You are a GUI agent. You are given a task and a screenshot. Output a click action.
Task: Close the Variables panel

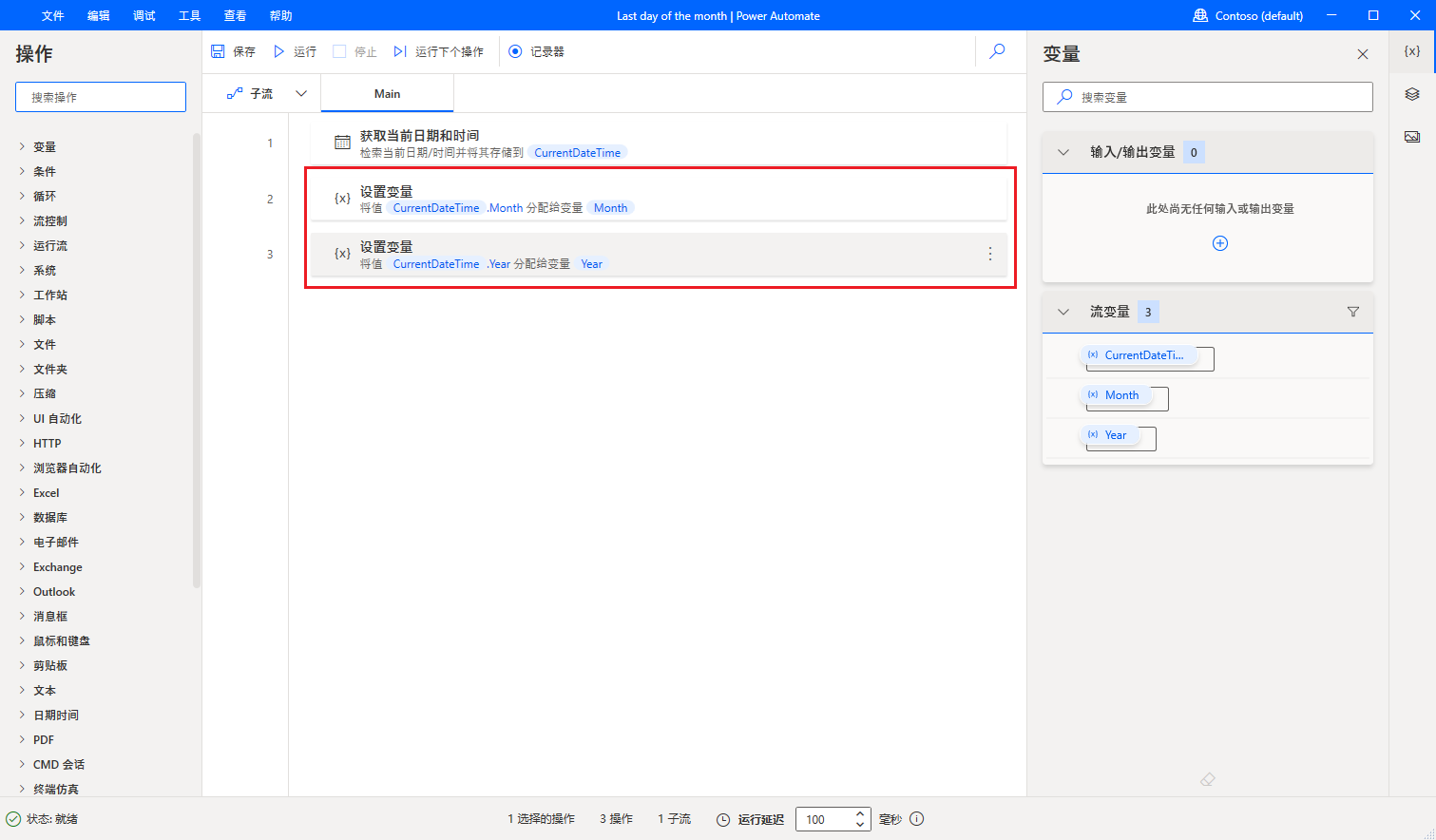pos(1363,54)
